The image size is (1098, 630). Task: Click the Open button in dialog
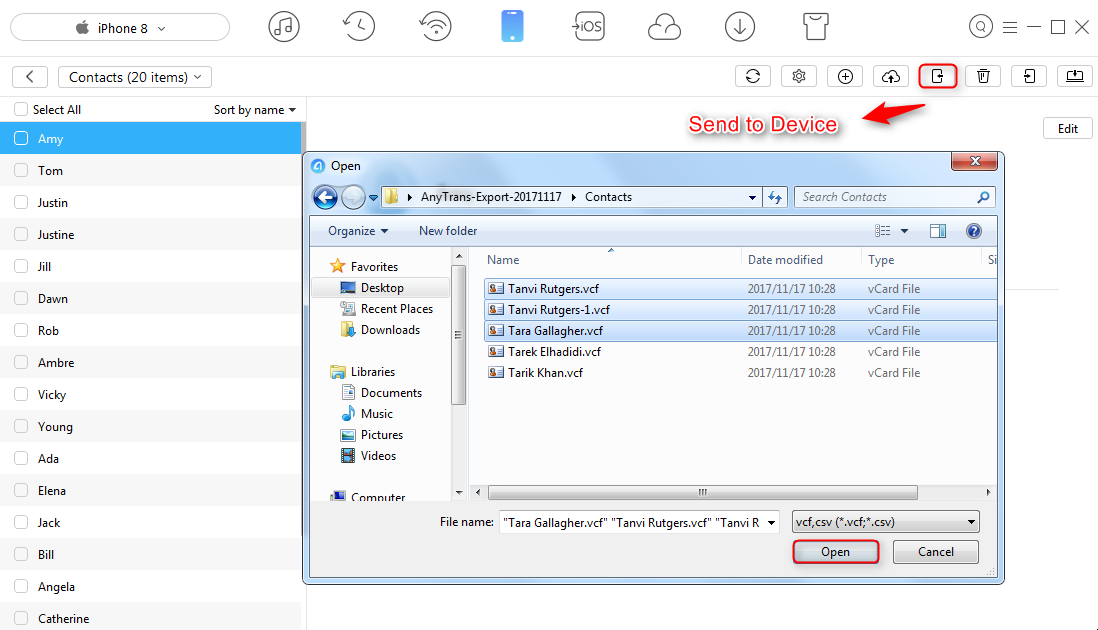click(835, 552)
